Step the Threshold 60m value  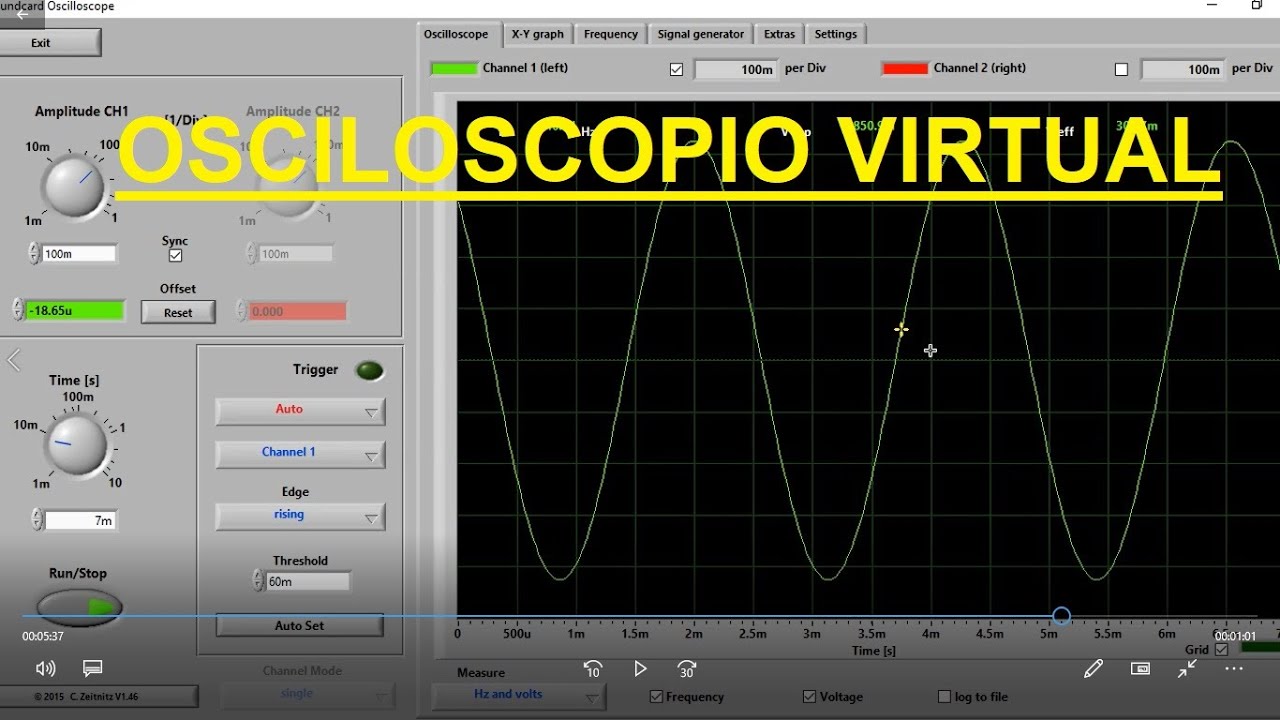(x=258, y=581)
